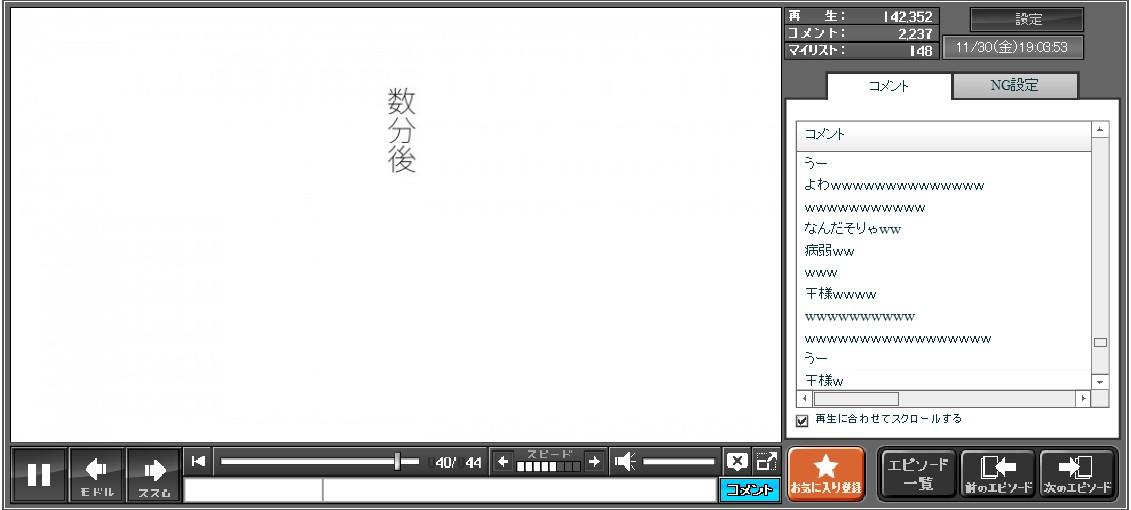The height and width of the screenshot is (510, 1131).
Task: Click the モドル (back) arrow button
Action: tap(97, 474)
